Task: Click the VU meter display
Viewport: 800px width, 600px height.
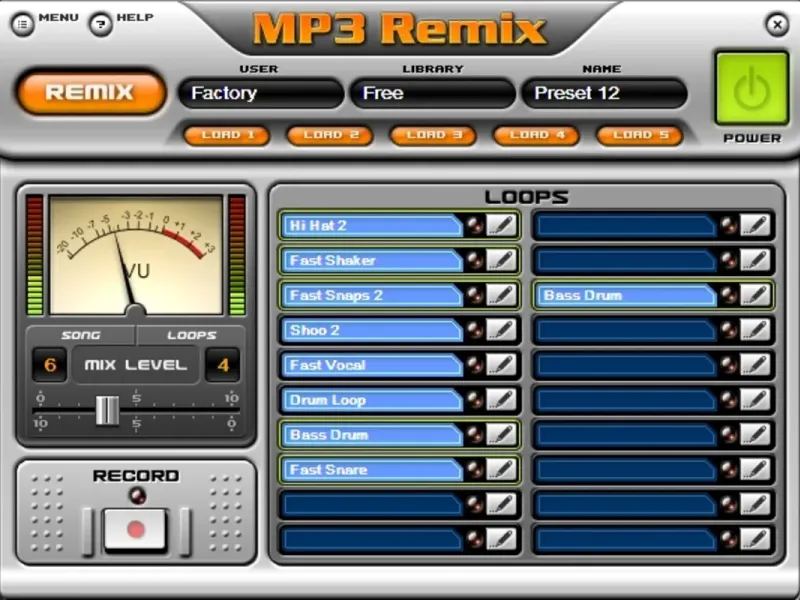Action: [136, 255]
